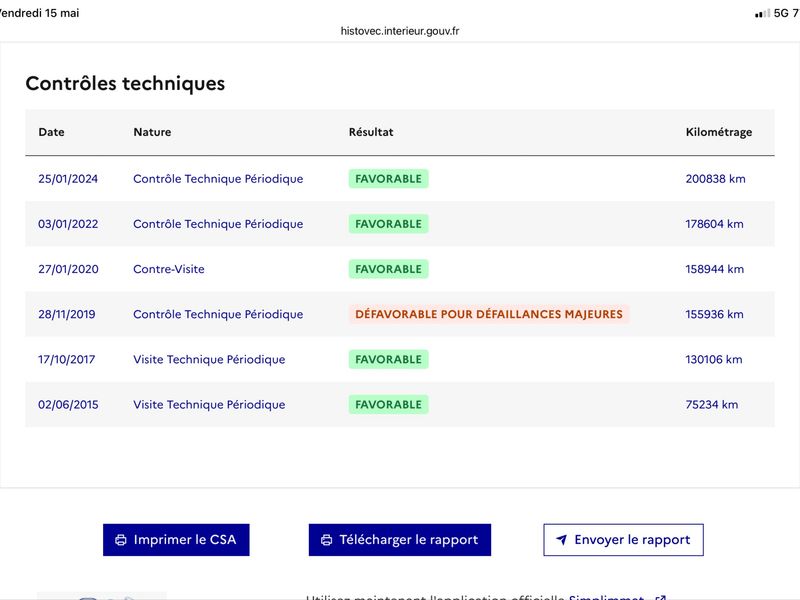
Task: Send the report using Envoyer le rapport
Action: [623, 540]
